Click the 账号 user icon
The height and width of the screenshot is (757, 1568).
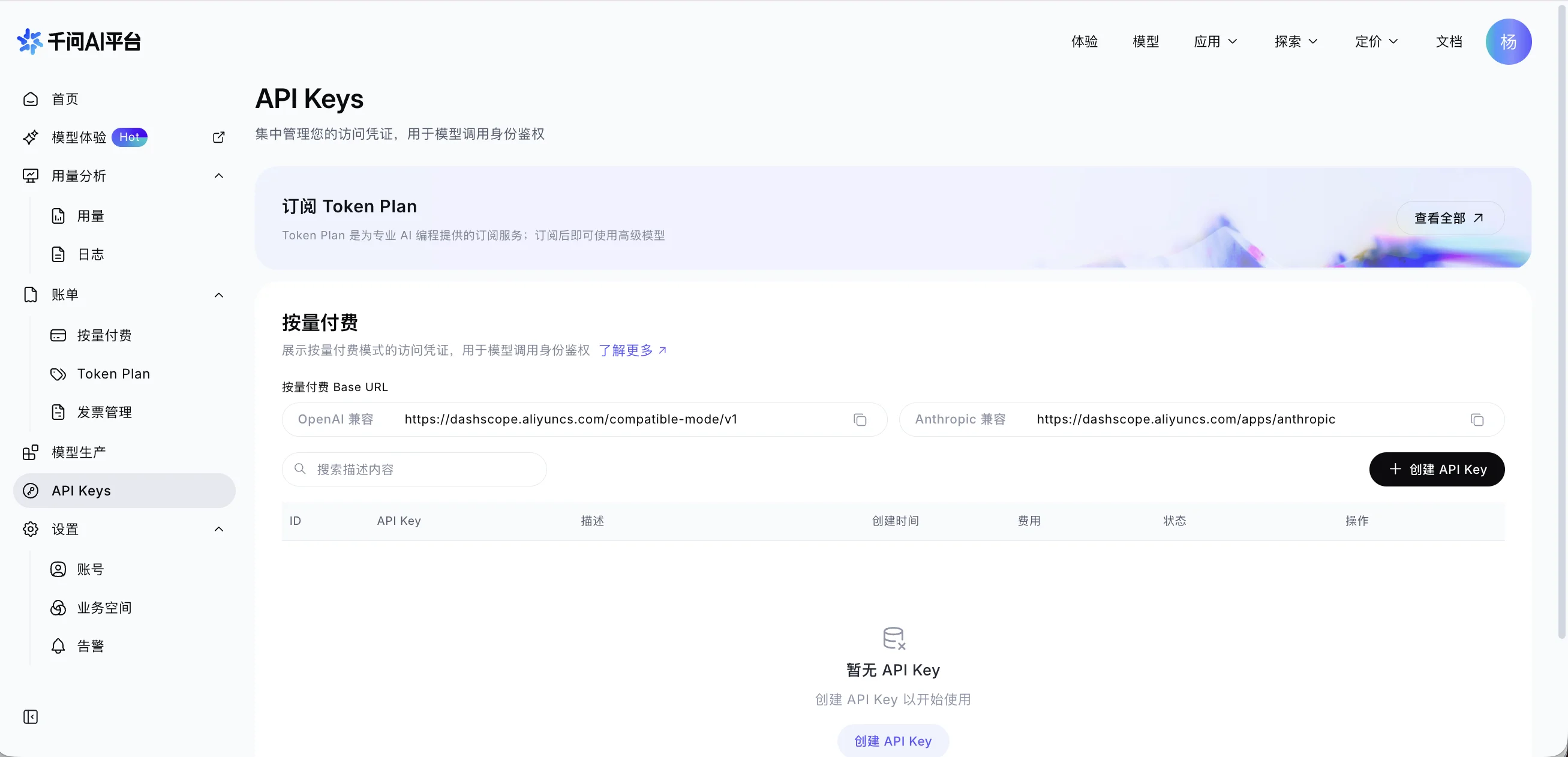coord(58,570)
